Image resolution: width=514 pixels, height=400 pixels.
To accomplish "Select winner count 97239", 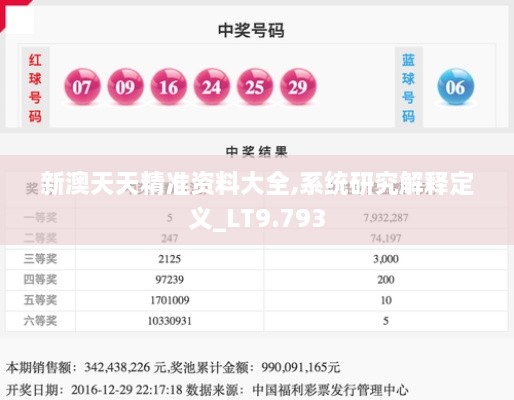I will pos(170,279).
